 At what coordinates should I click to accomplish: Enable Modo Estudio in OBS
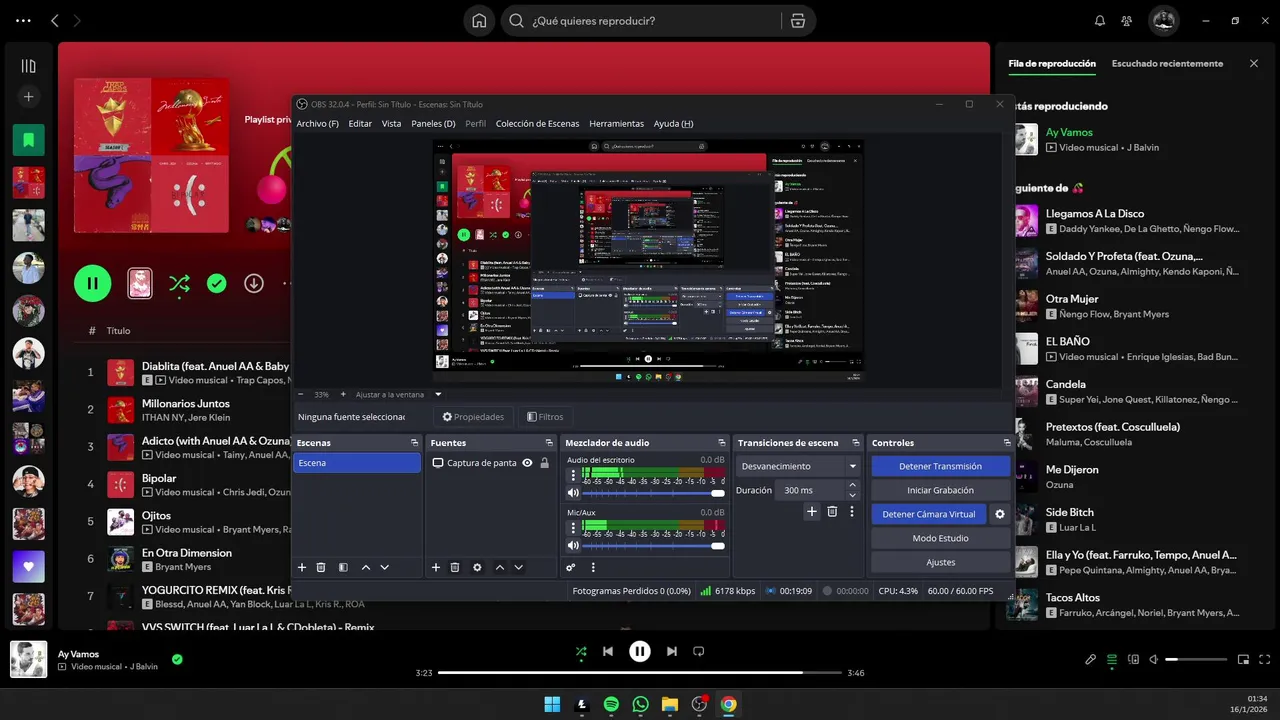(x=940, y=538)
